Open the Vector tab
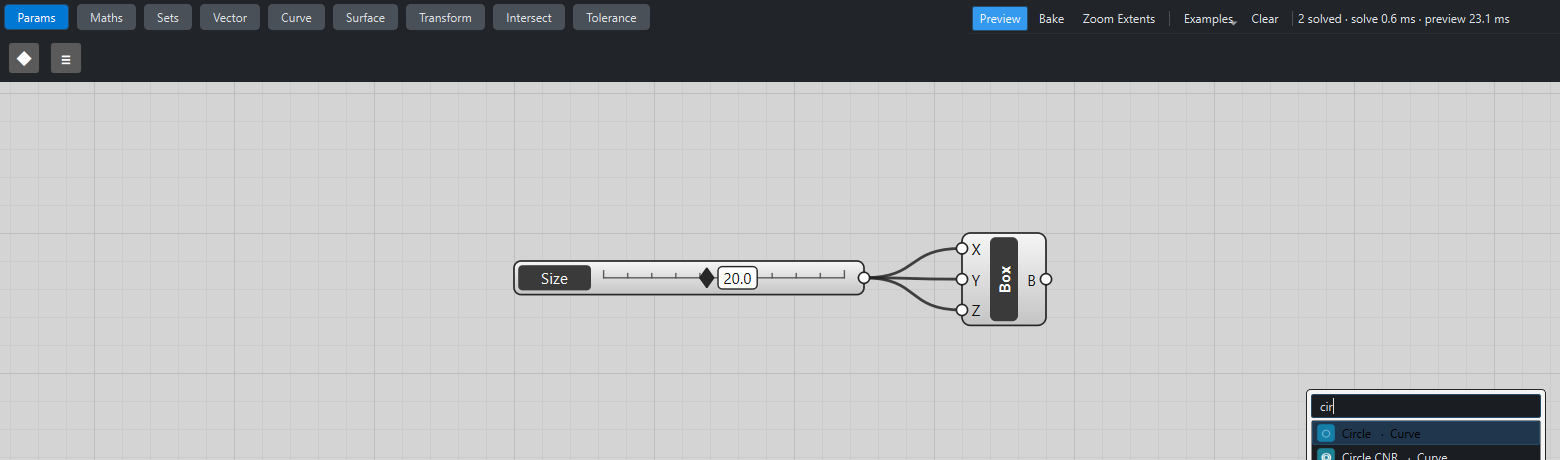 [x=230, y=17]
